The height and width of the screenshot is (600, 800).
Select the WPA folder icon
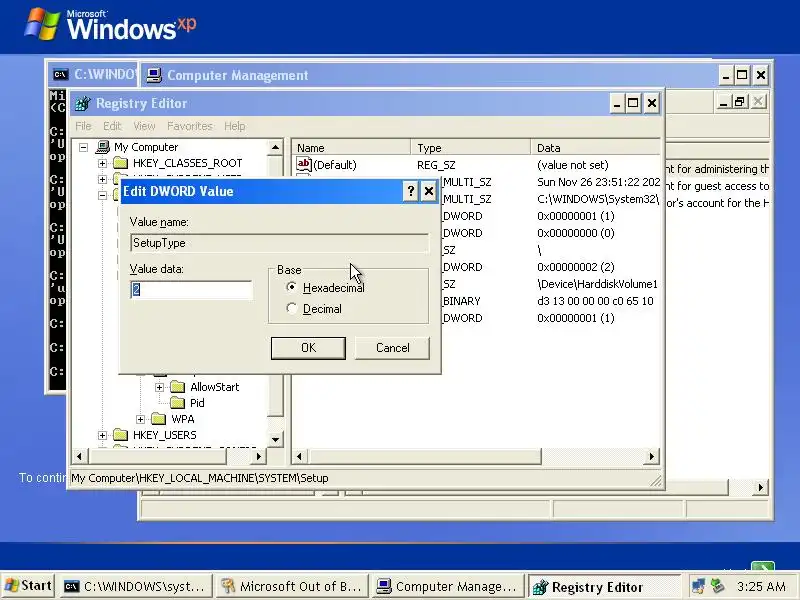coord(159,419)
